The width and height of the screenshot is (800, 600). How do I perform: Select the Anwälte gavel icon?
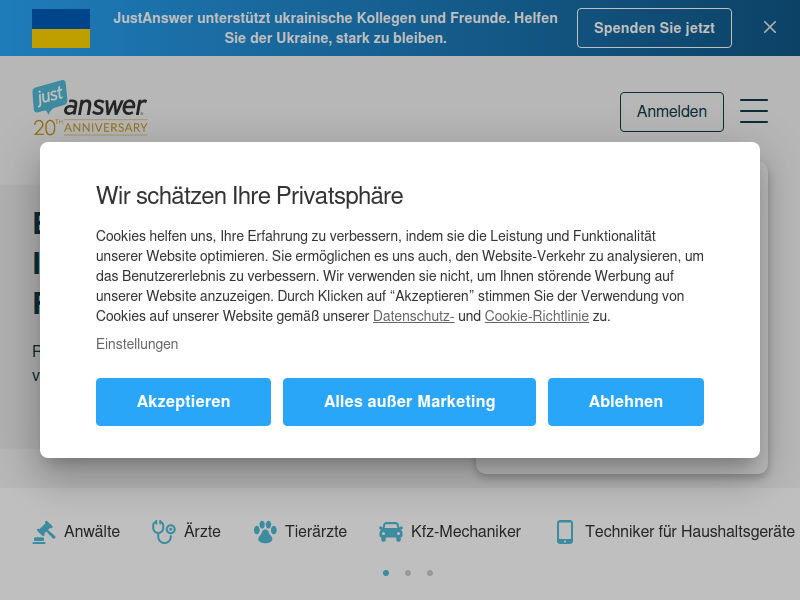(44, 532)
